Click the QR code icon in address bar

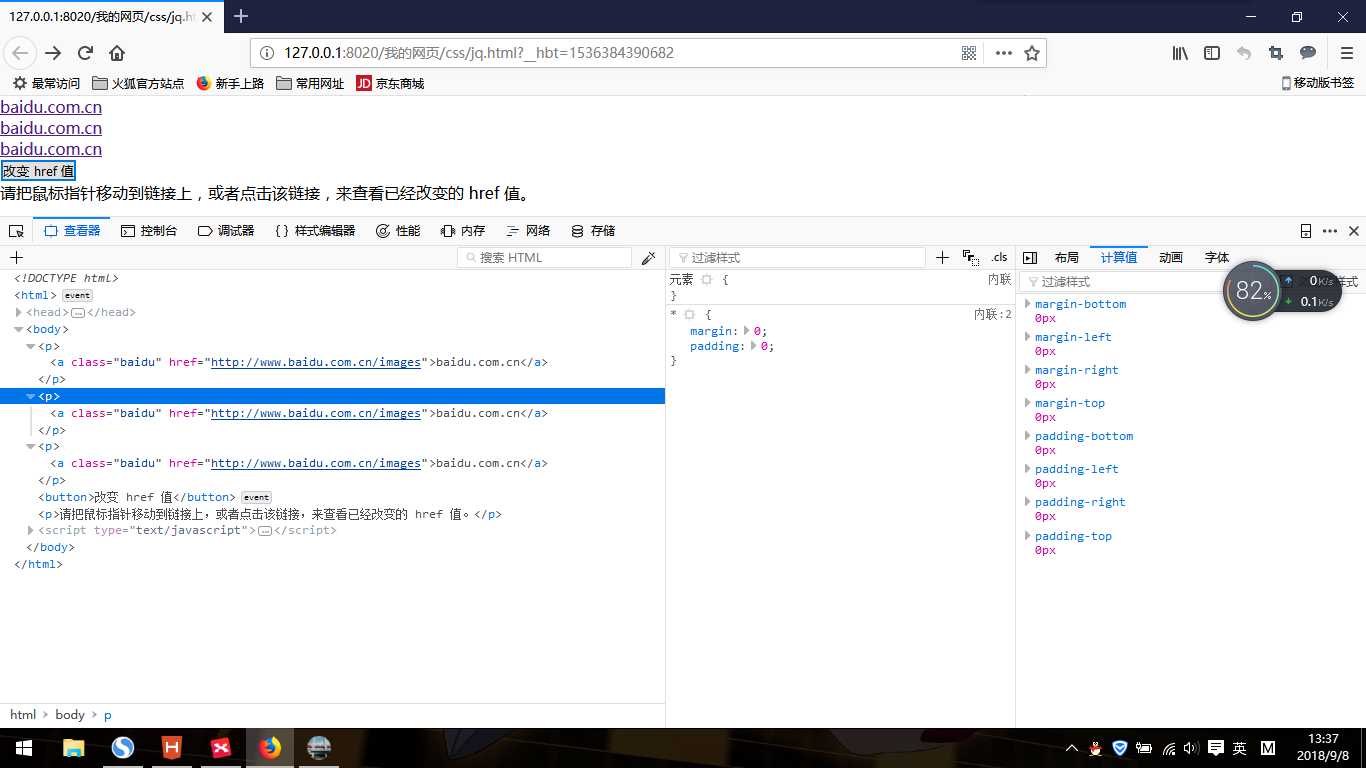pos(969,53)
